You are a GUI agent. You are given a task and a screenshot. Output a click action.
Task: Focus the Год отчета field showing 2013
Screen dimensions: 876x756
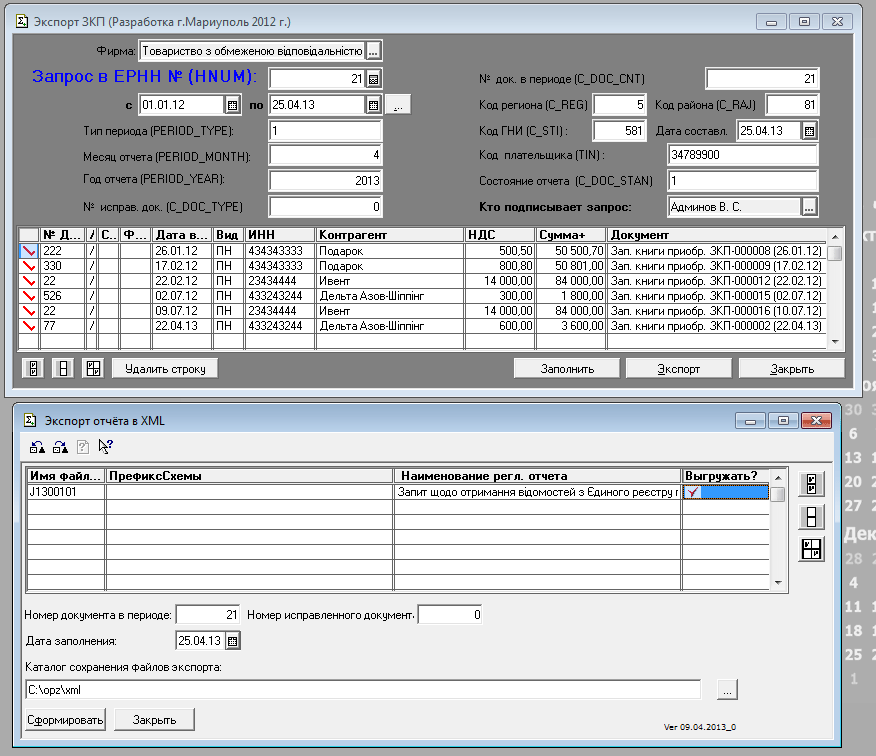pos(325,181)
